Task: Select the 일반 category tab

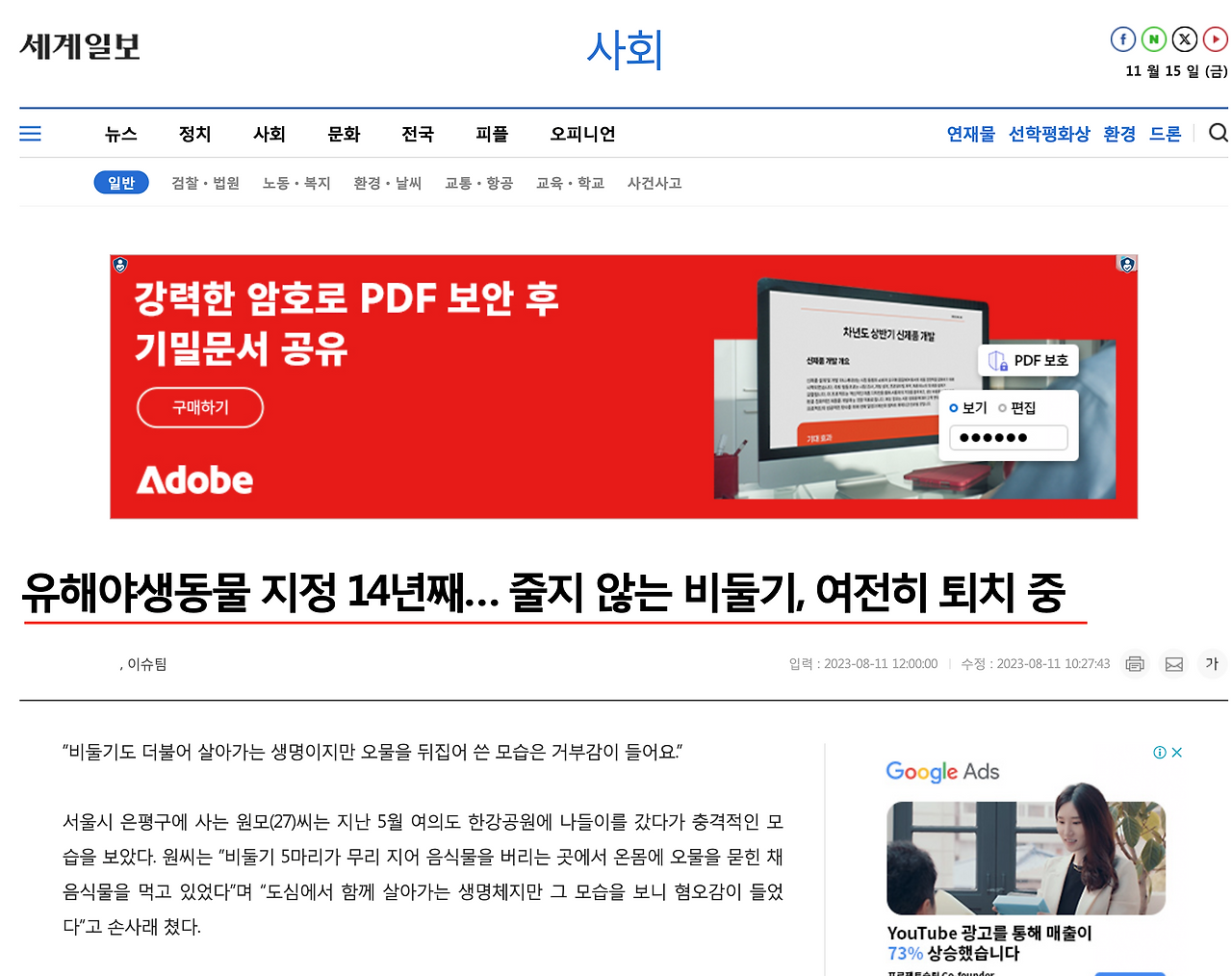Action: 121,183
